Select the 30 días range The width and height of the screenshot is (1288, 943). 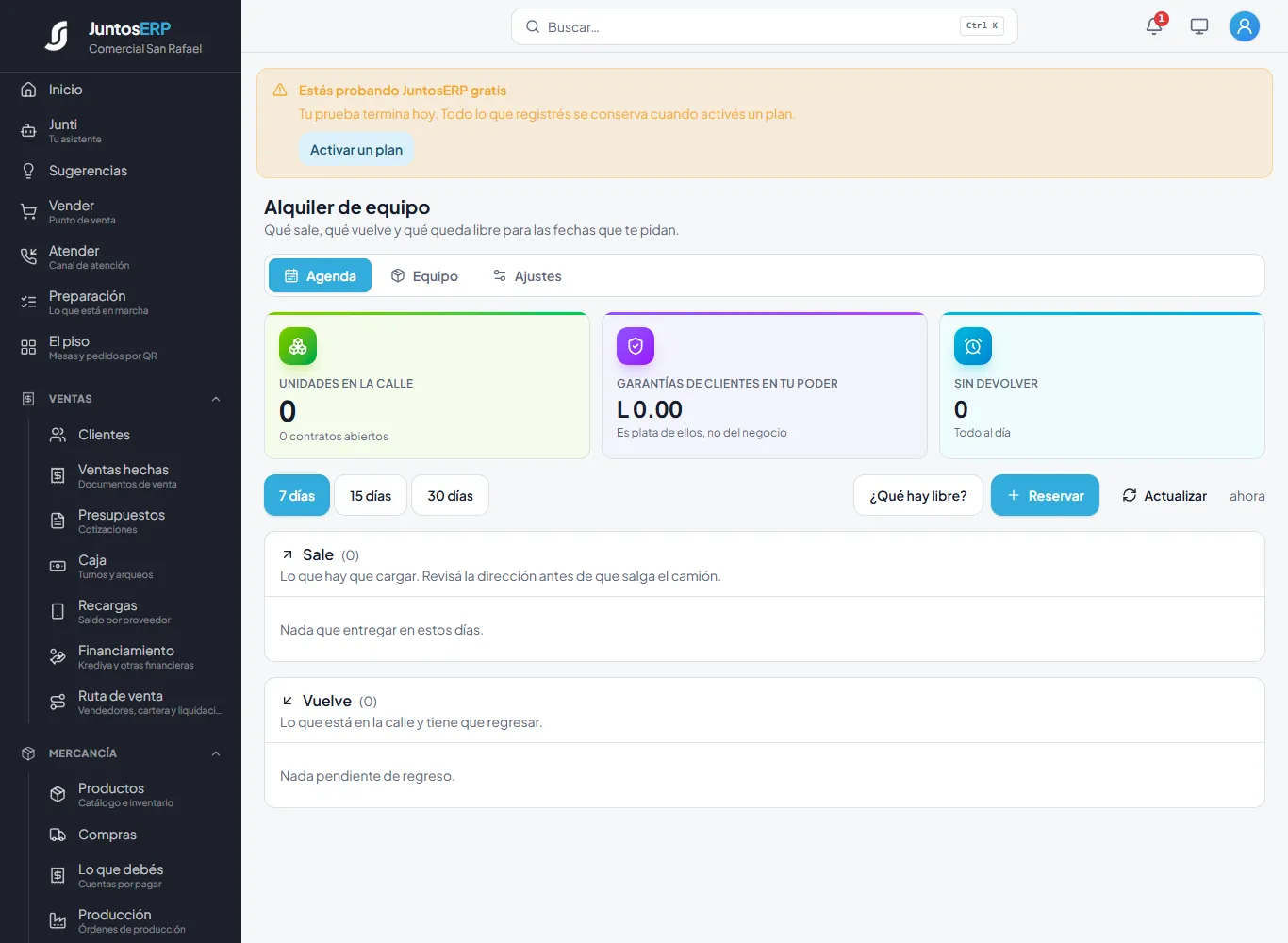point(451,495)
